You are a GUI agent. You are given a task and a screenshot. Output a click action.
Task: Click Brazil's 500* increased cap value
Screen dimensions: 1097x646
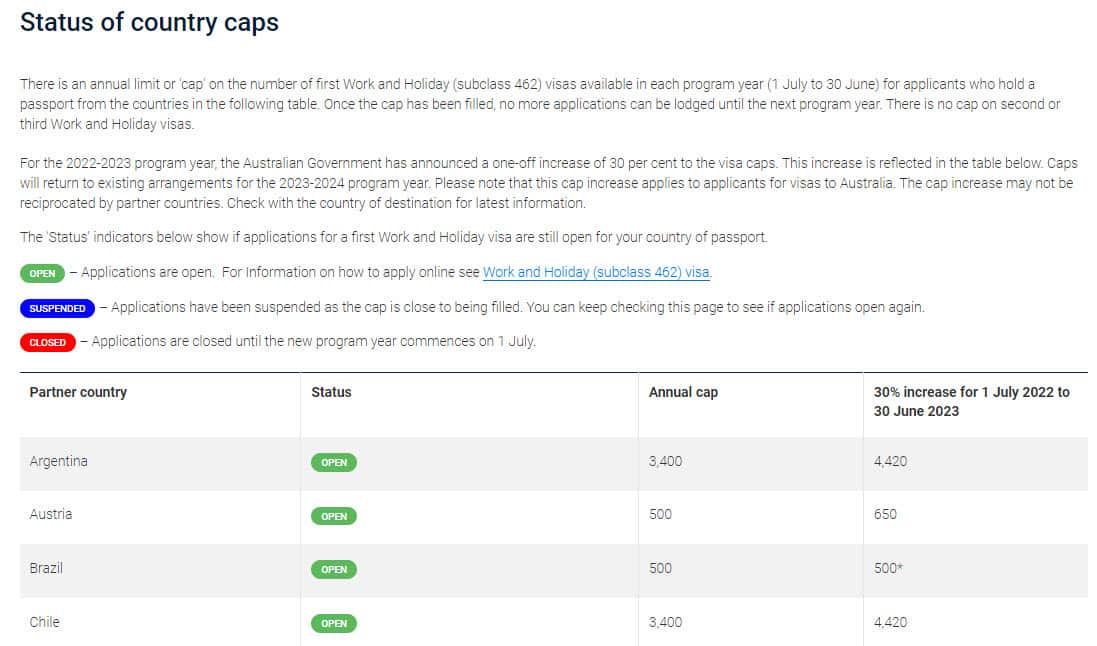tap(889, 568)
